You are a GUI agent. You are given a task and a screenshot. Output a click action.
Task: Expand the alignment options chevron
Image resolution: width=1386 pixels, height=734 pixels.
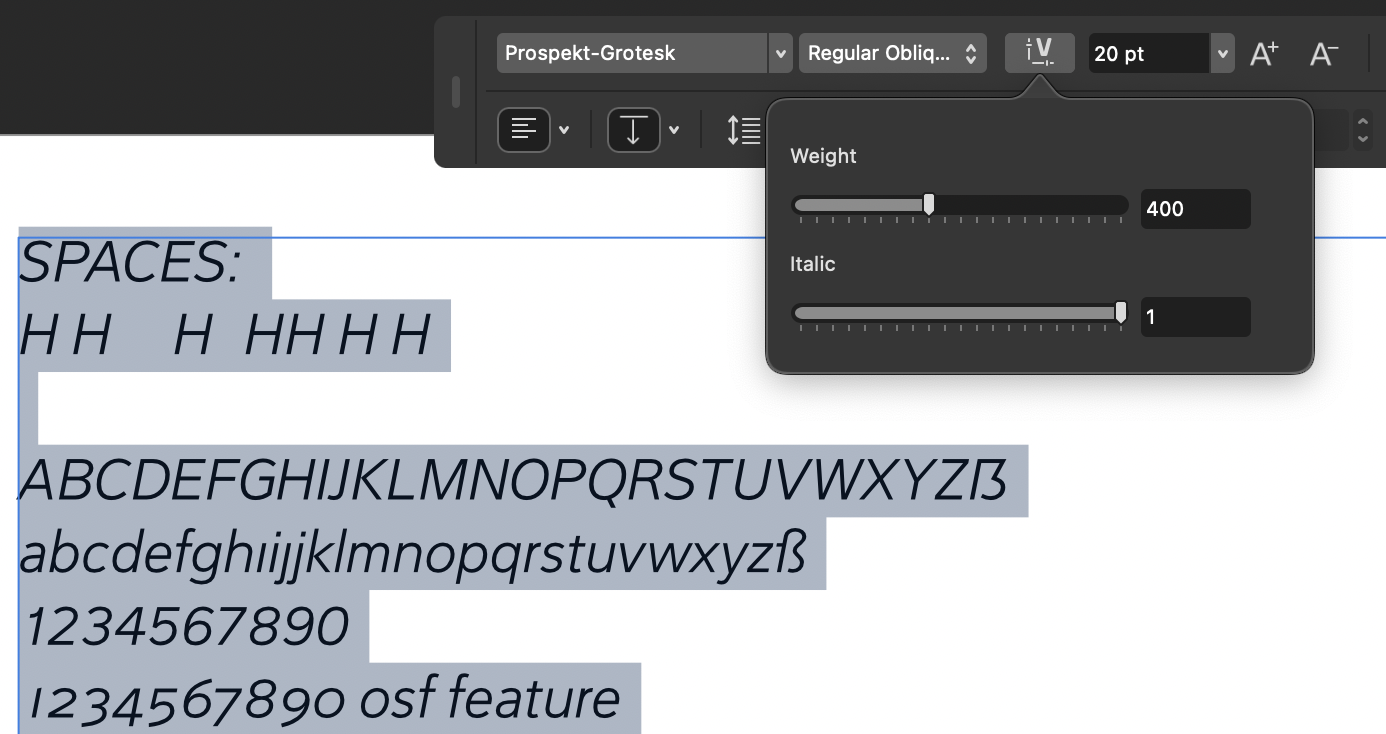click(x=564, y=130)
